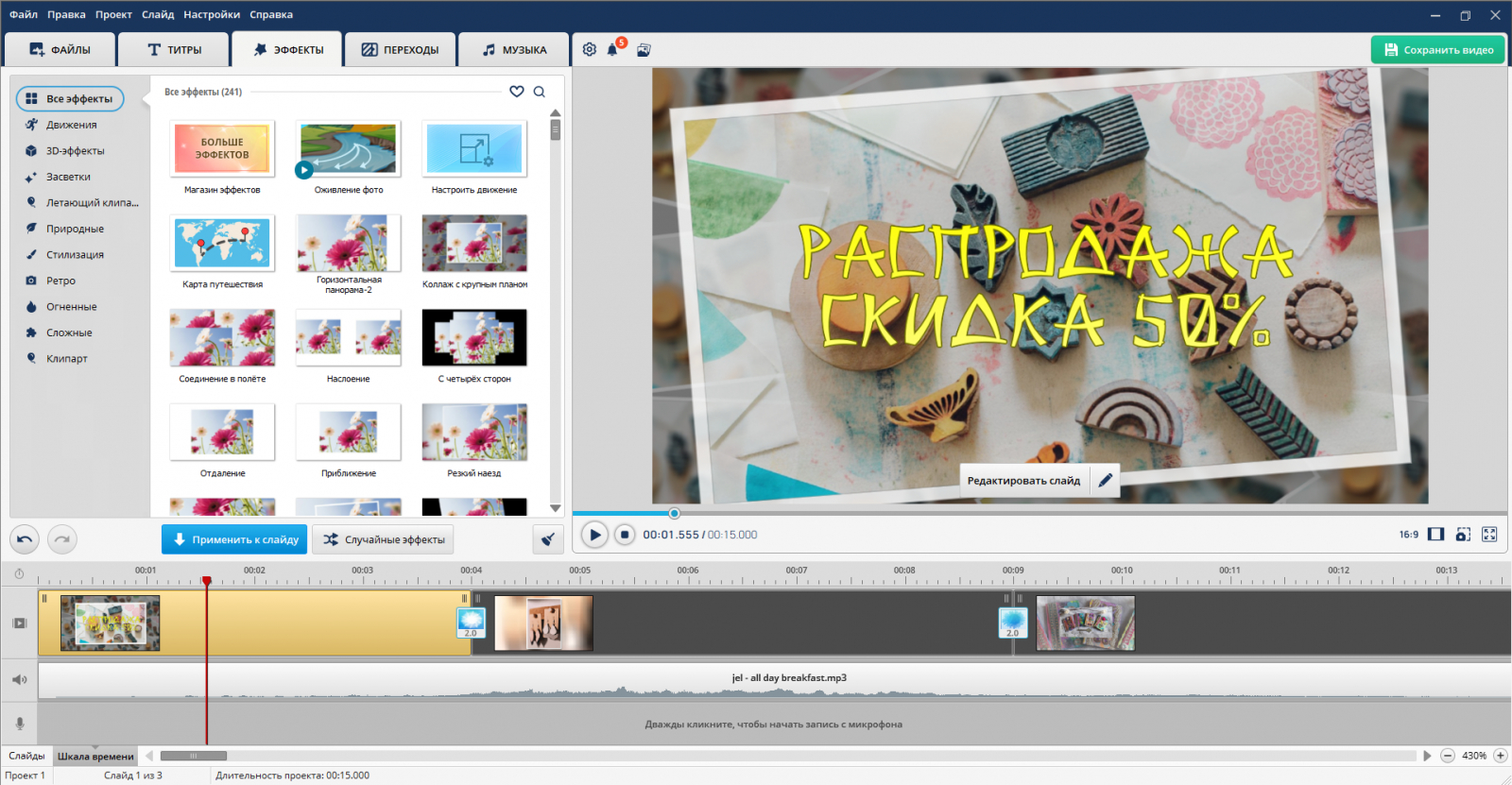Click zoom in plus on timeline
The height and width of the screenshot is (785, 1512).
point(1500,756)
